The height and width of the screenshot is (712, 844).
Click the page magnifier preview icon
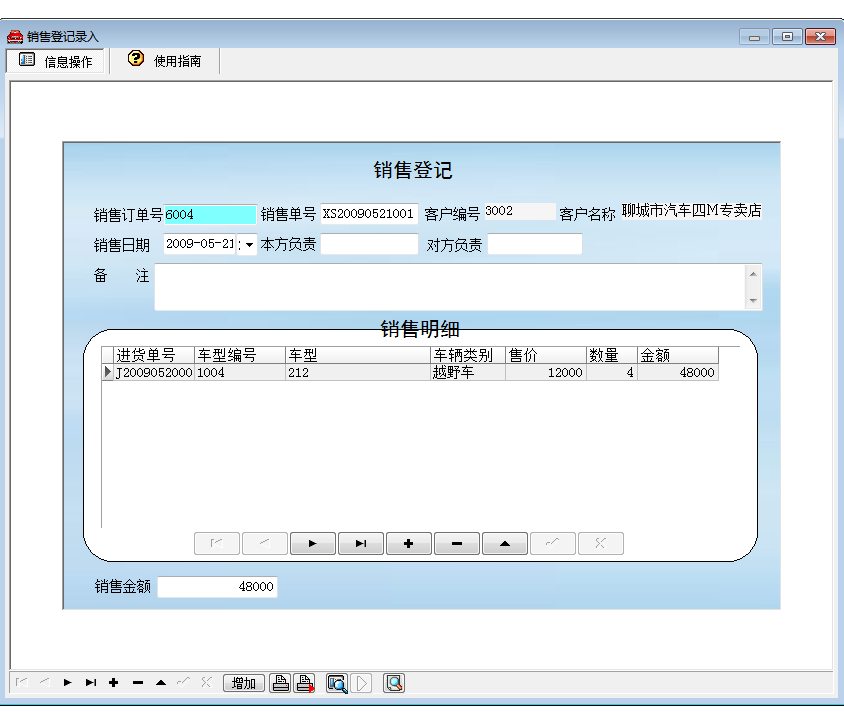(x=394, y=683)
